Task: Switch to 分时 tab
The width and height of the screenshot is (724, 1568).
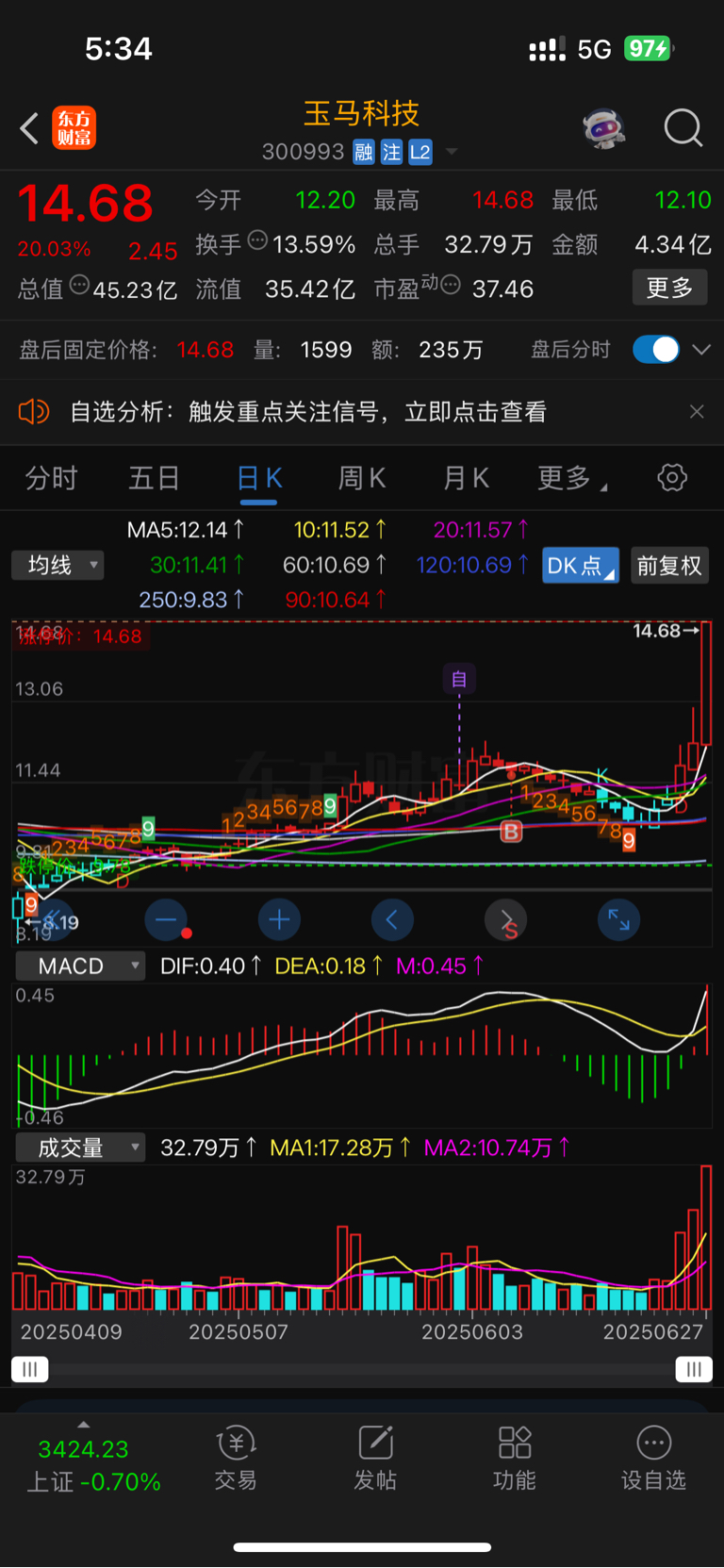Action: tap(51, 478)
